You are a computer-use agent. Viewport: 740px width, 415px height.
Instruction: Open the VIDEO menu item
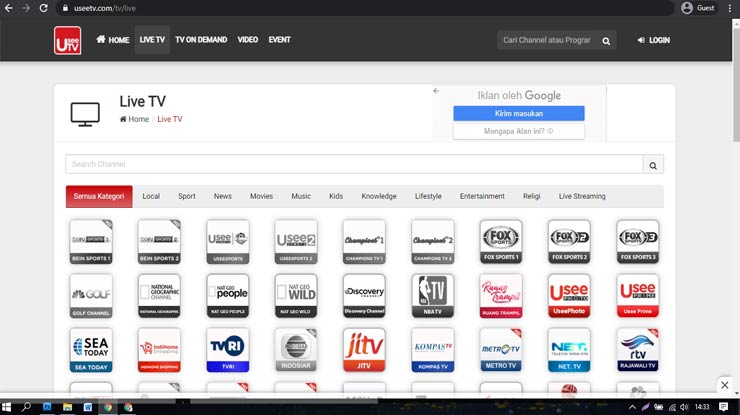[x=248, y=40]
